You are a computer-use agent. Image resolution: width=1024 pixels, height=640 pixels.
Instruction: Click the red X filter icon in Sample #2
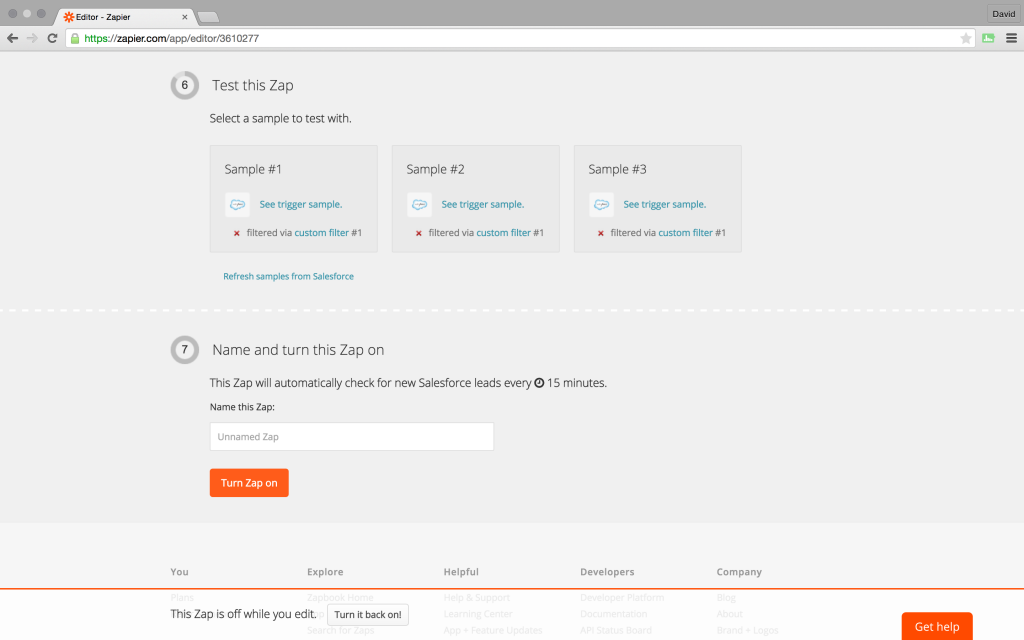(419, 233)
